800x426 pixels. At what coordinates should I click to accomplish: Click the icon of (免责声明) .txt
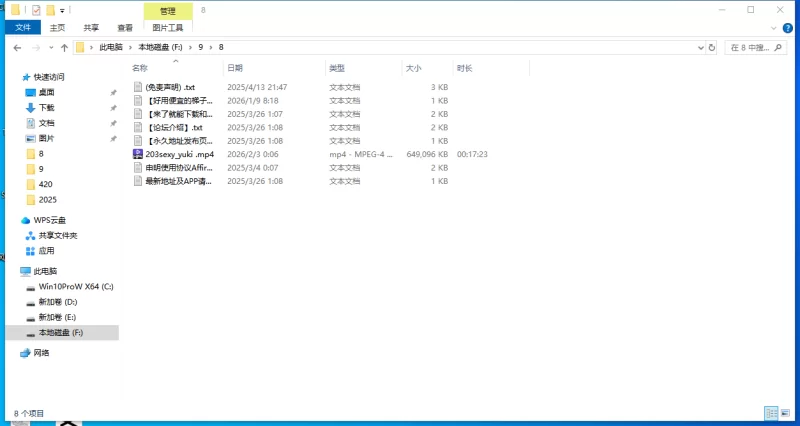click(137, 87)
